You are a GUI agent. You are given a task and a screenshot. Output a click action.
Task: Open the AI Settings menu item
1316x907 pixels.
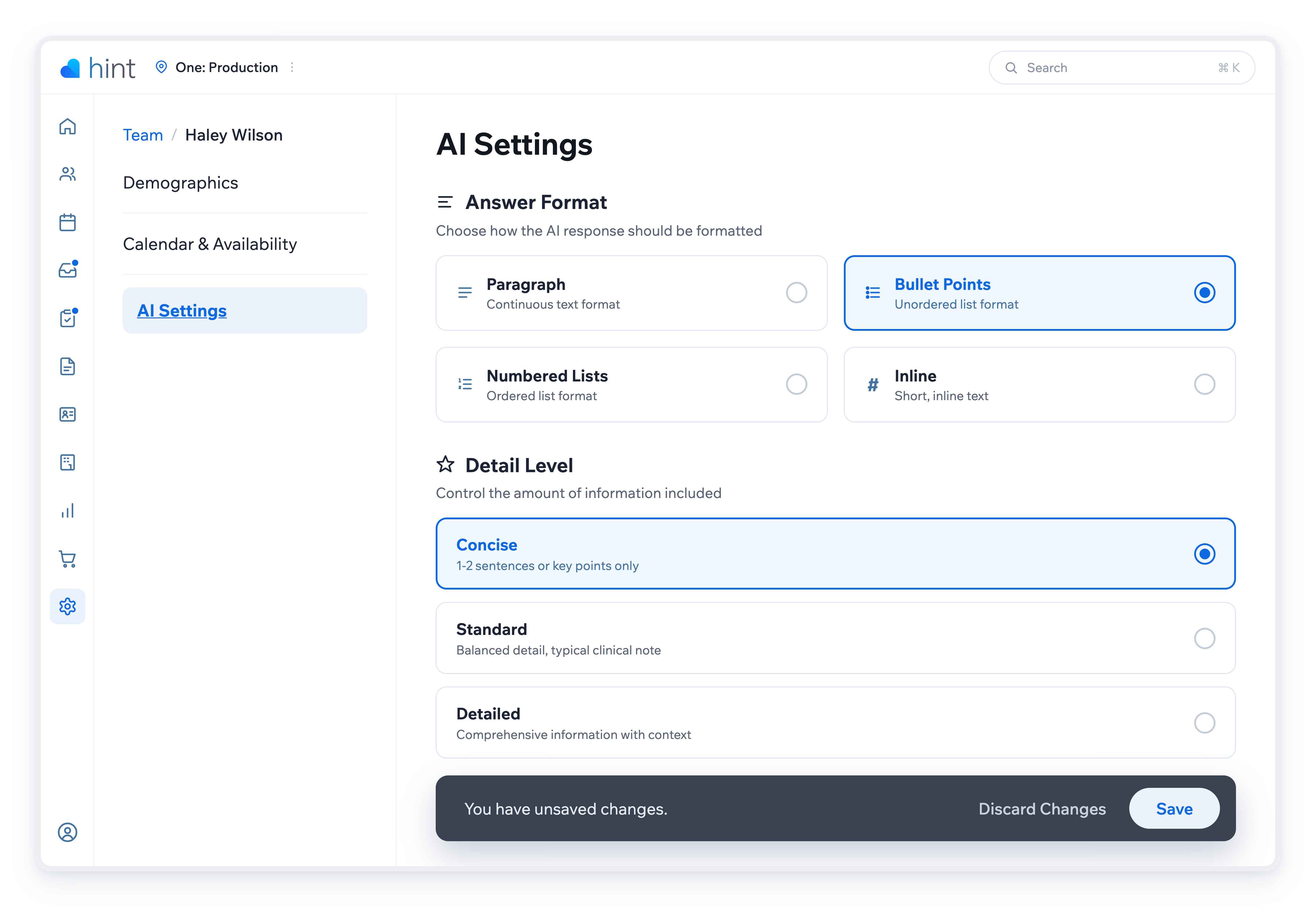tap(245, 310)
